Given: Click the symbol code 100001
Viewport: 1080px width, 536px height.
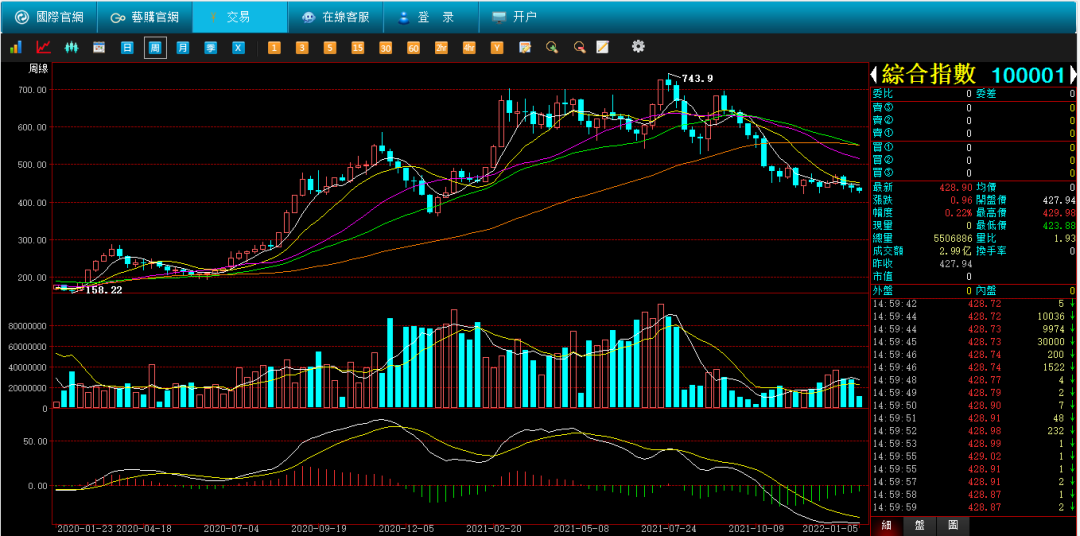Looking at the screenshot, I should (x=1029, y=75).
